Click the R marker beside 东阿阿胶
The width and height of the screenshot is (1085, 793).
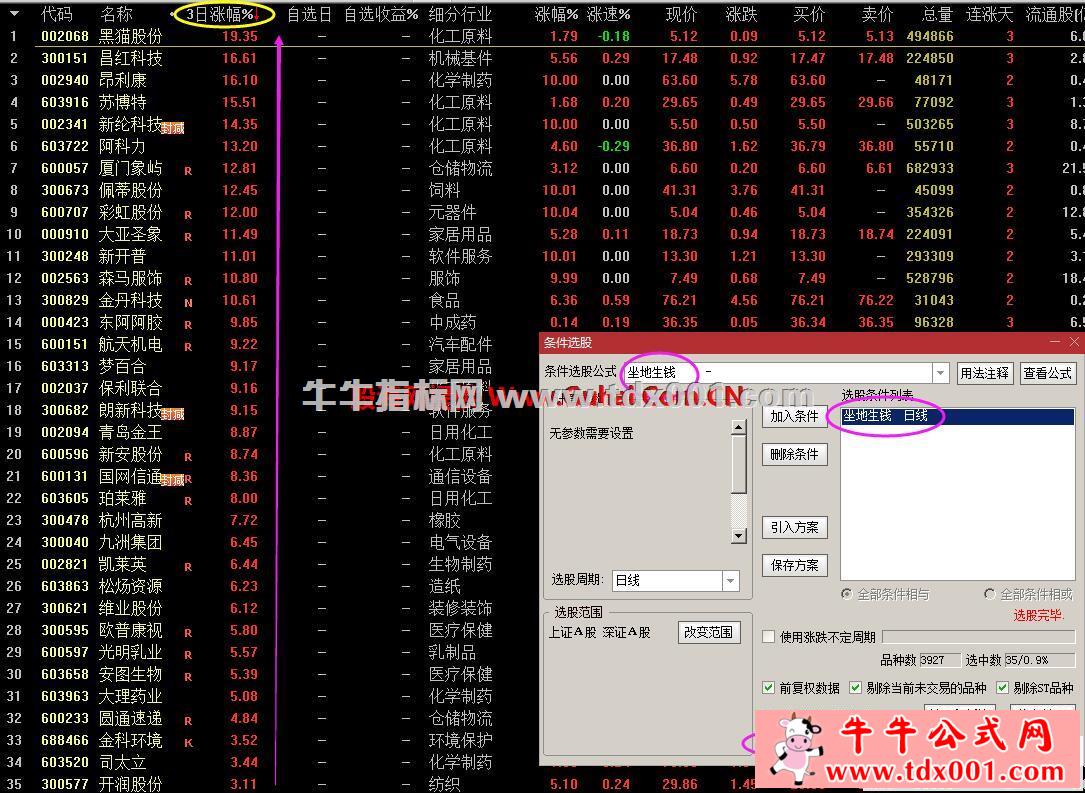click(x=188, y=325)
